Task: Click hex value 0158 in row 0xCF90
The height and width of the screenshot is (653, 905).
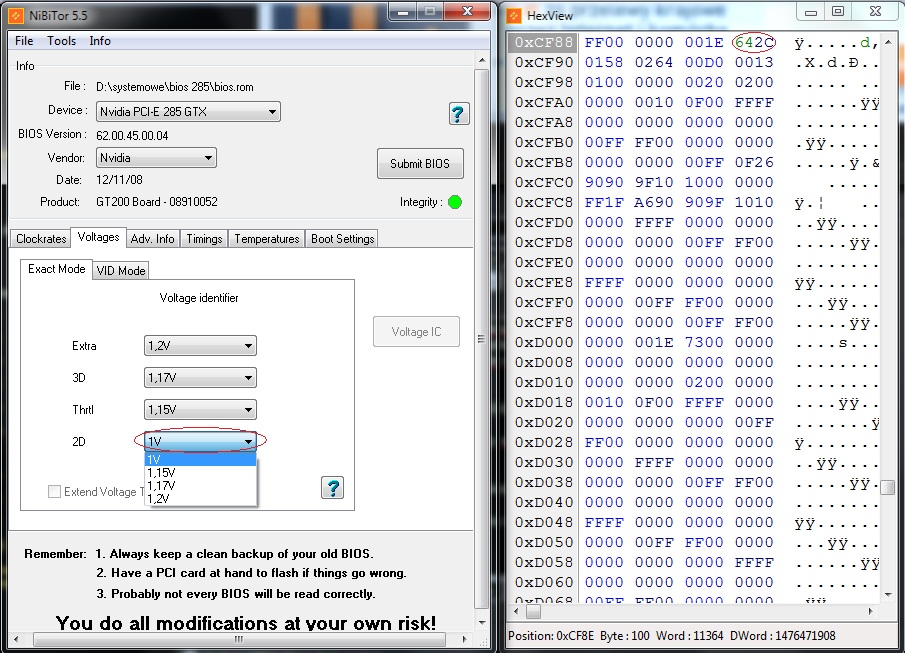Action: pos(604,62)
